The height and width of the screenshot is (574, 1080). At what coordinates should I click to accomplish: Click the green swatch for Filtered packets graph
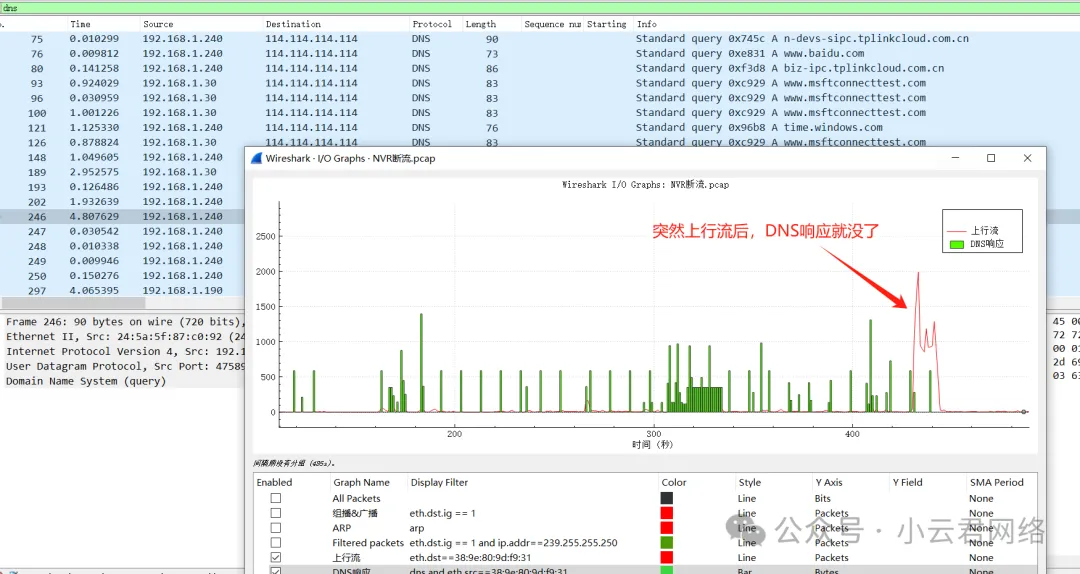coord(667,543)
